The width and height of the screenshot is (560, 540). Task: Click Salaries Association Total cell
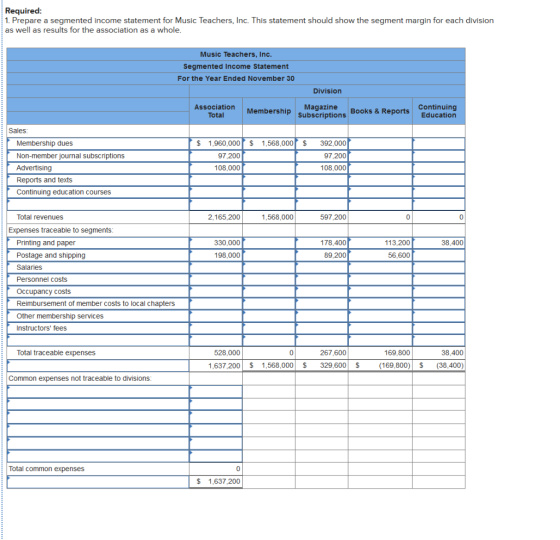tap(216, 268)
